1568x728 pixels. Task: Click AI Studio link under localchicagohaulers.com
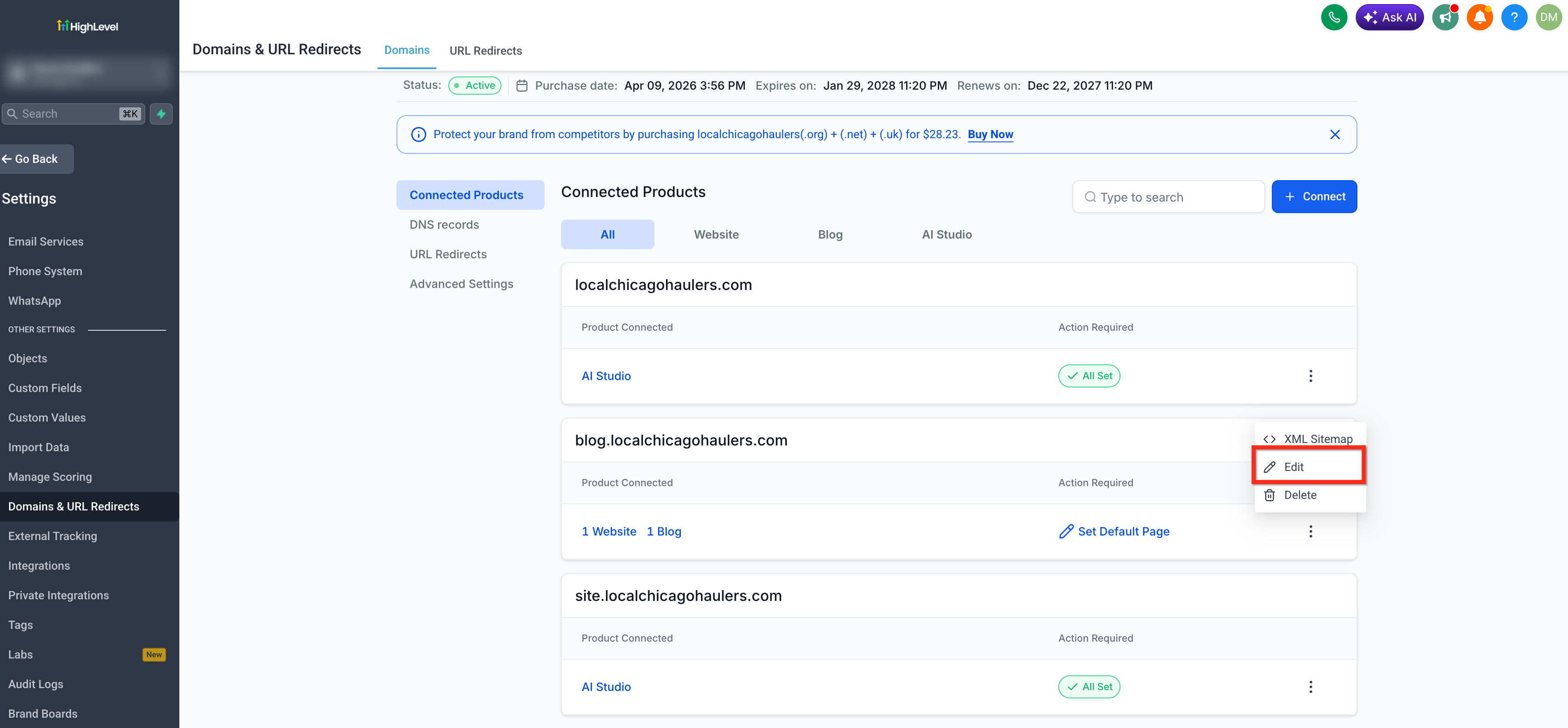pos(605,376)
